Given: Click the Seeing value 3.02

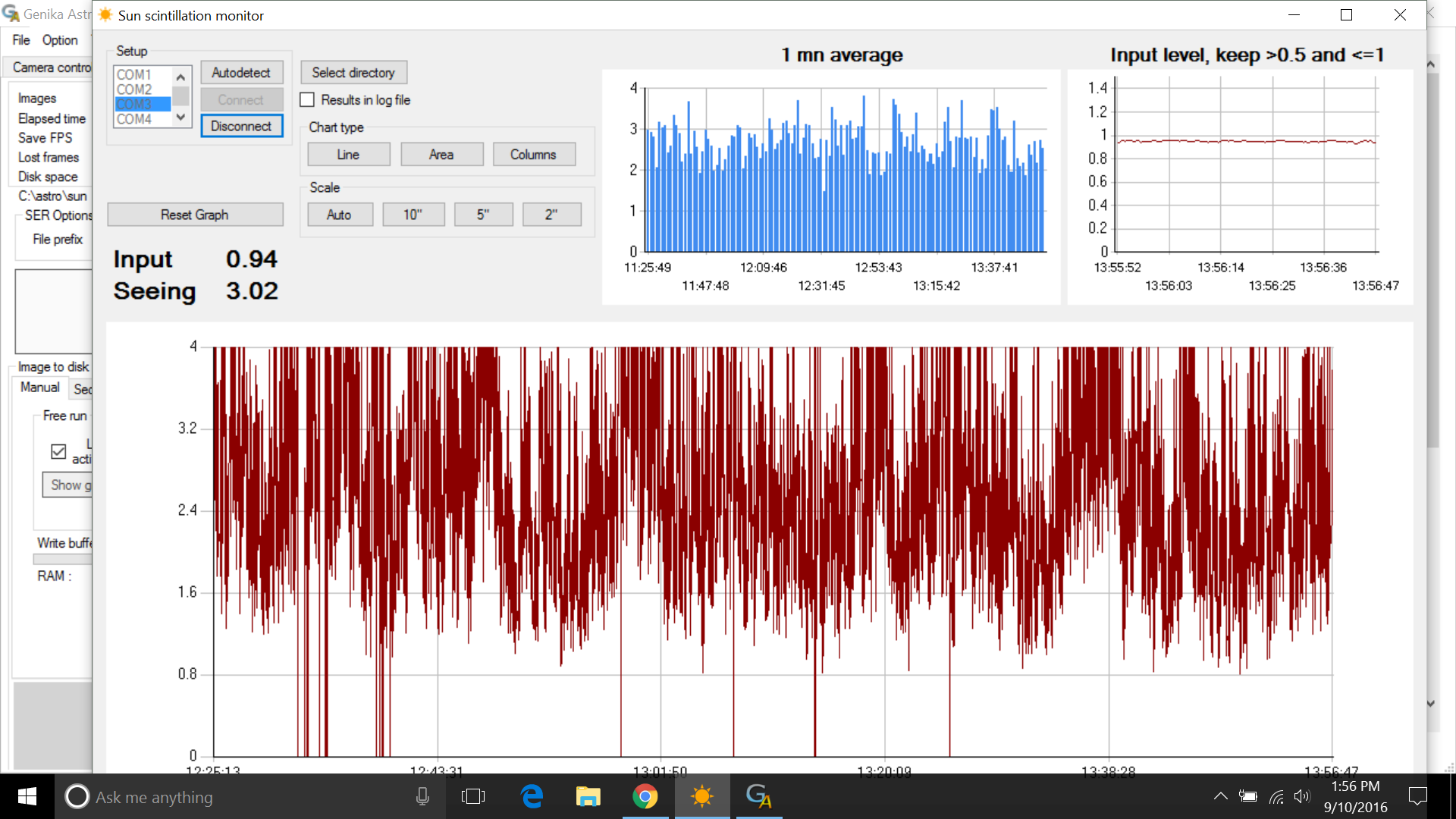Looking at the screenshot, I should click(253, 291).
